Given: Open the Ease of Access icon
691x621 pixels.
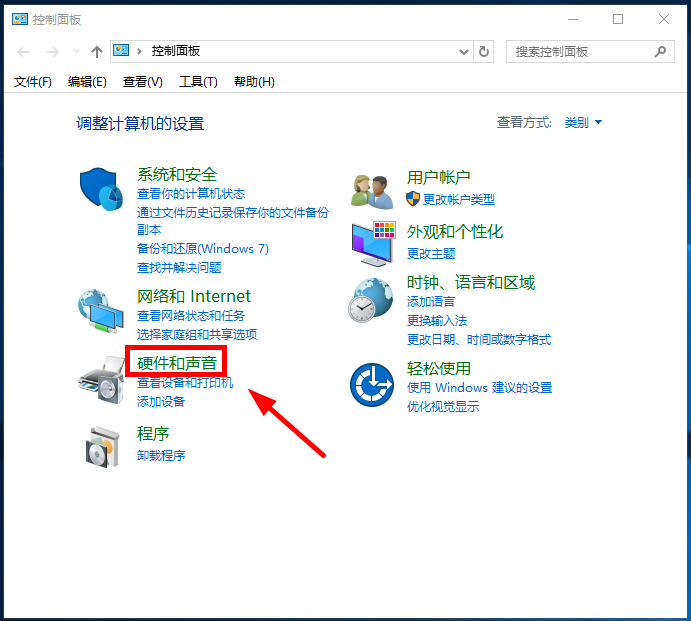Looking at the screenshot, I should [372, 384].
